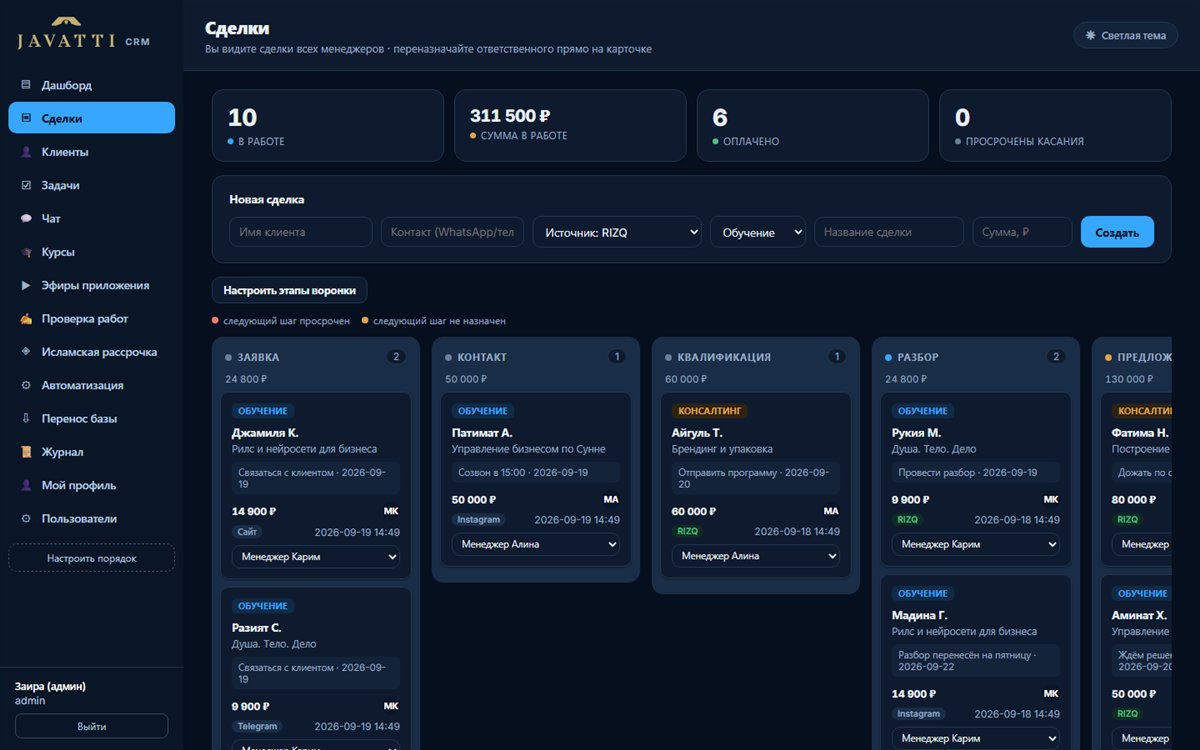This screenshot has width=1200, height=750.
Task: Click the Задачи checkbox icon
Action: tap(26, 185)
